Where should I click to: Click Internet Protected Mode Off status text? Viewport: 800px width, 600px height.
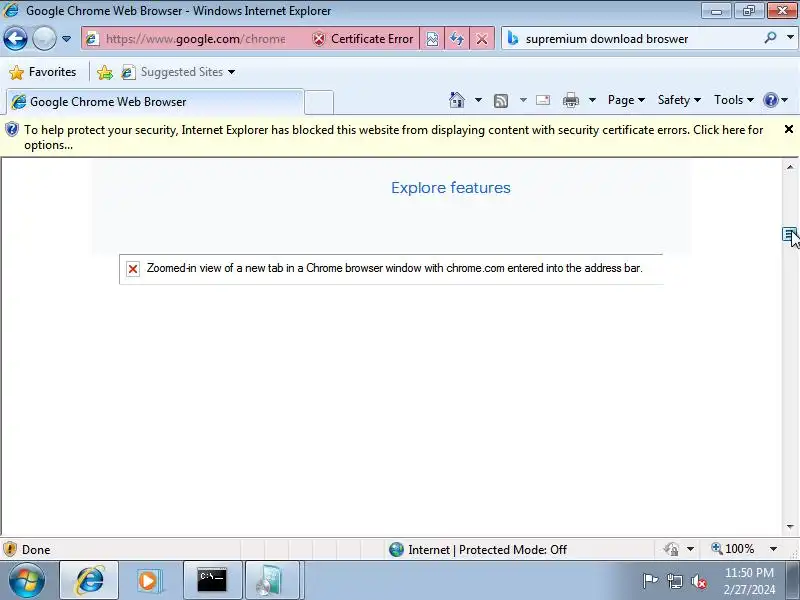pyautogui.click(x=487, y=549)
